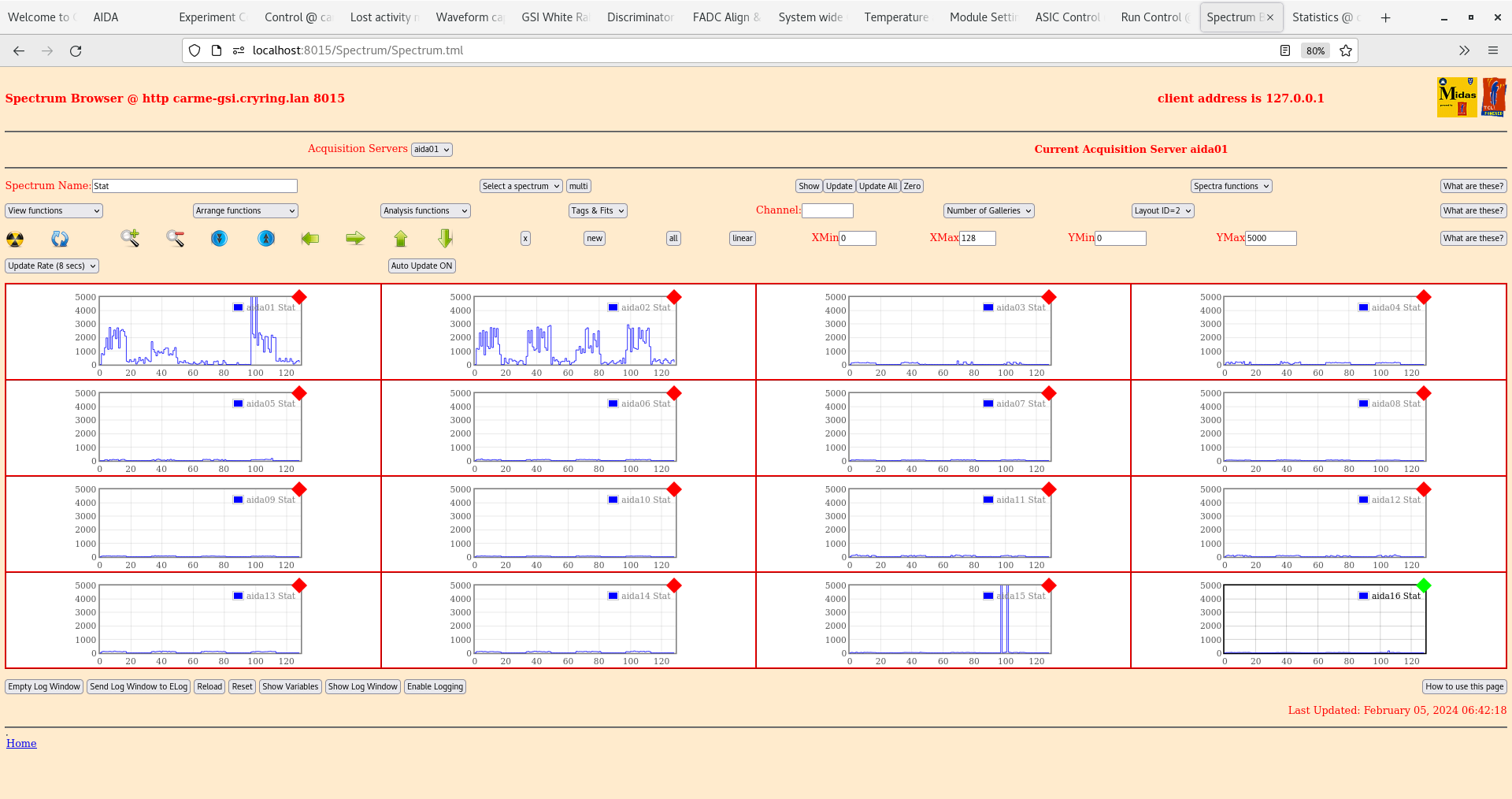Click the green down arrow icon

[x=446, y=238]
